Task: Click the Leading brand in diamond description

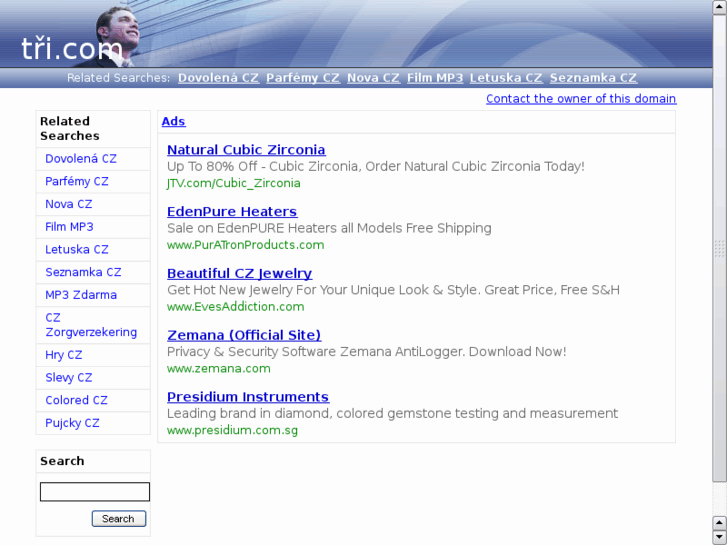Action: coord(392,413)
